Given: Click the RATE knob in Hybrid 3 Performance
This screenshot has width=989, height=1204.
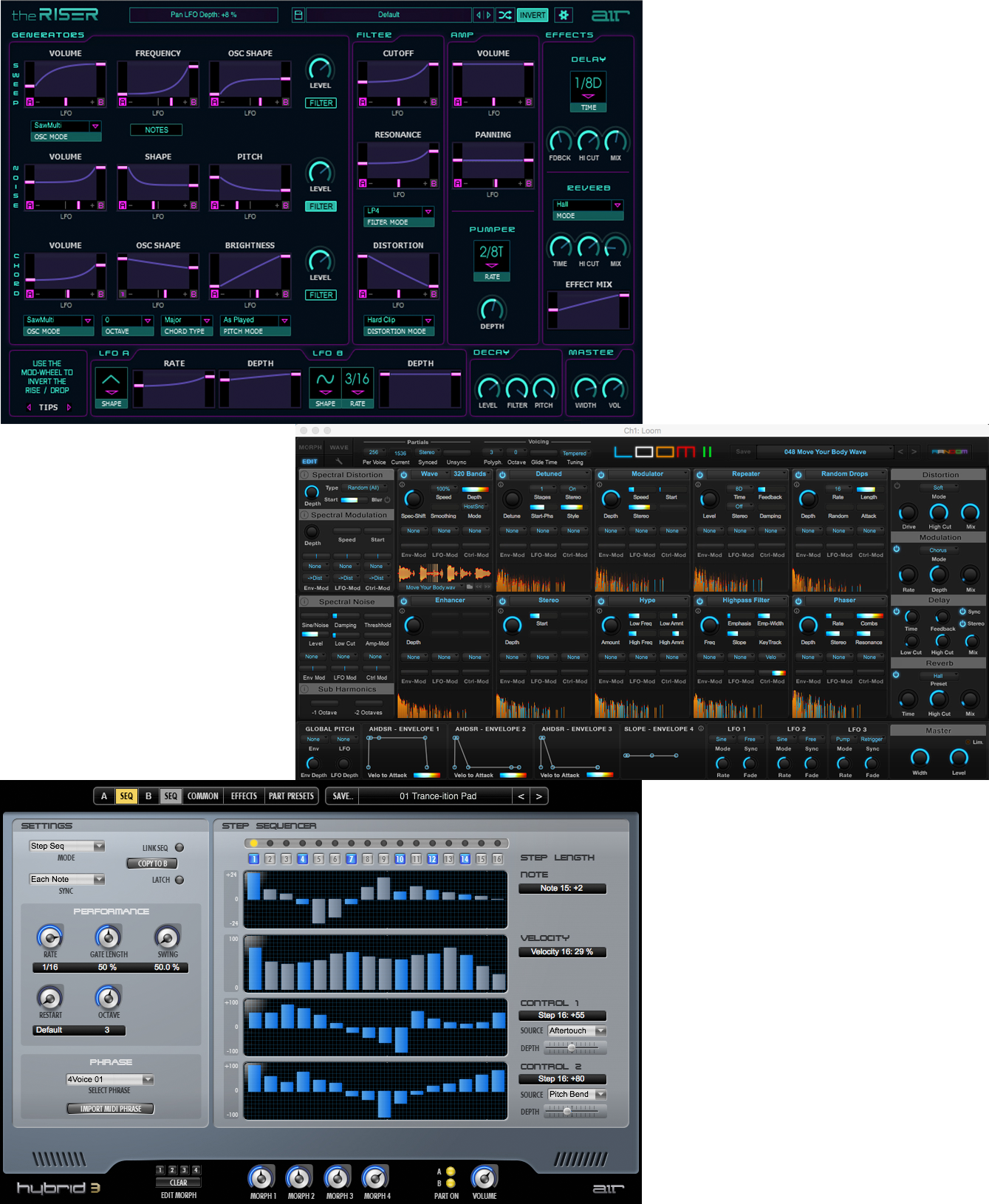Looking at the screenshot, I should pos(50,937).
